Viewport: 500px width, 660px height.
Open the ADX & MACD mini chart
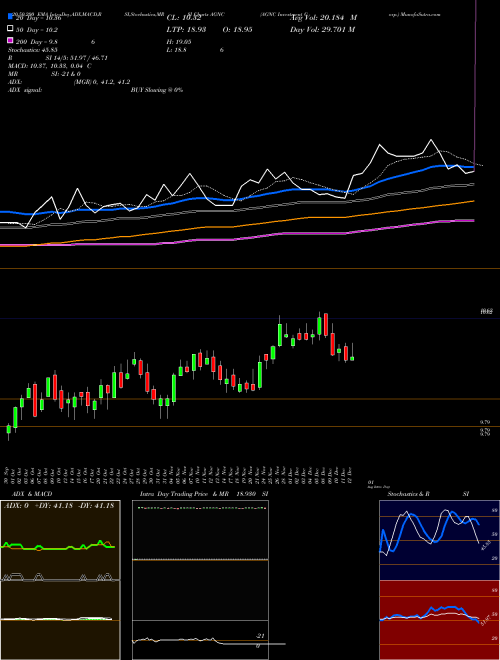coord(60,580)
